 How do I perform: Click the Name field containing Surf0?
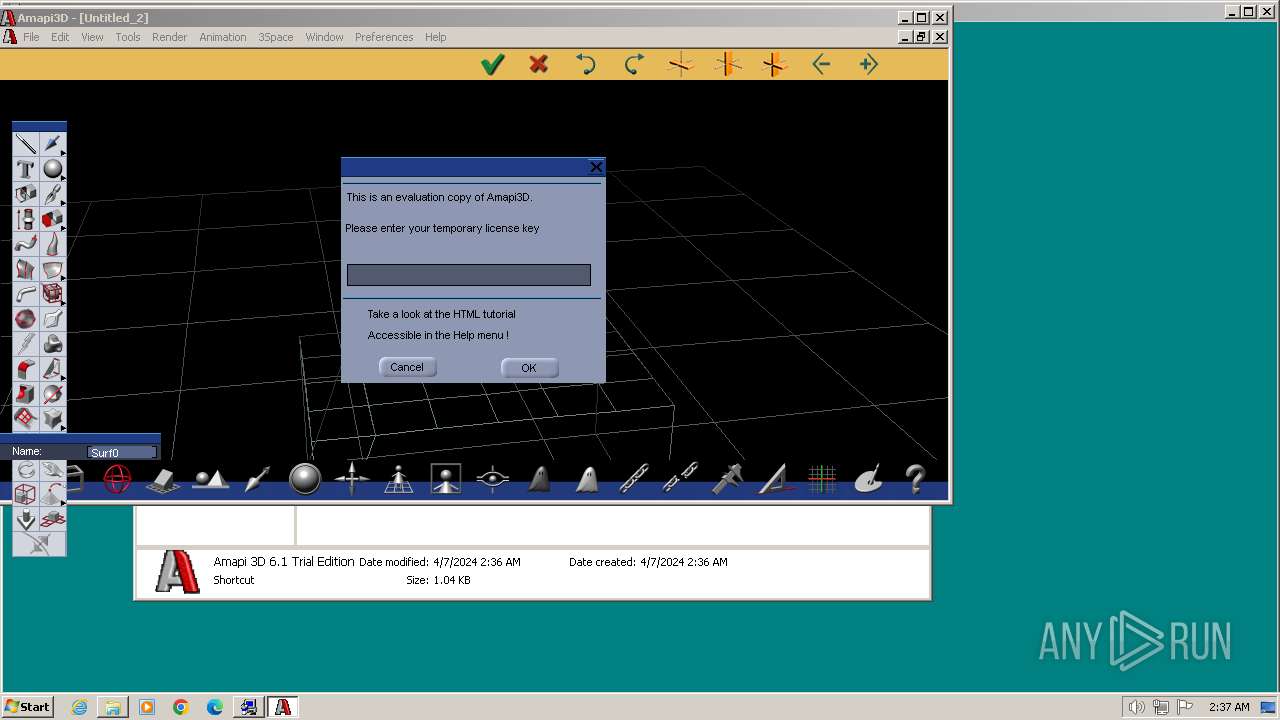tap(122, 453)
